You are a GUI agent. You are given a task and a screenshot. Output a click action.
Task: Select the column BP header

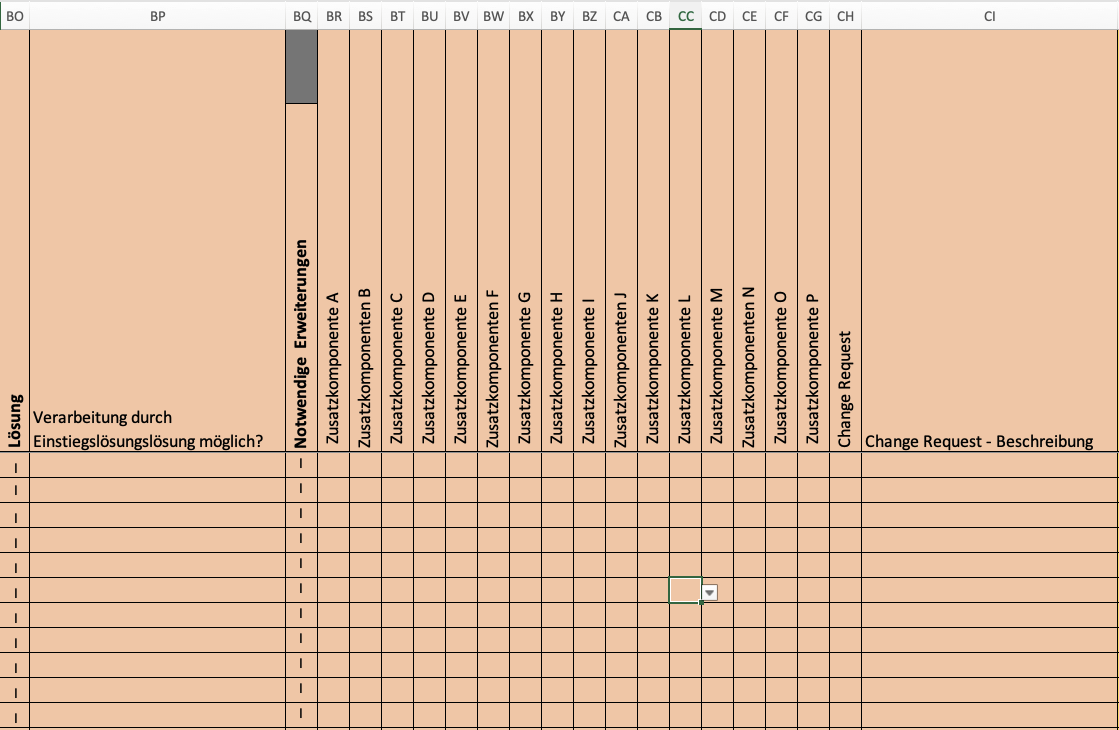click(157, 16)
